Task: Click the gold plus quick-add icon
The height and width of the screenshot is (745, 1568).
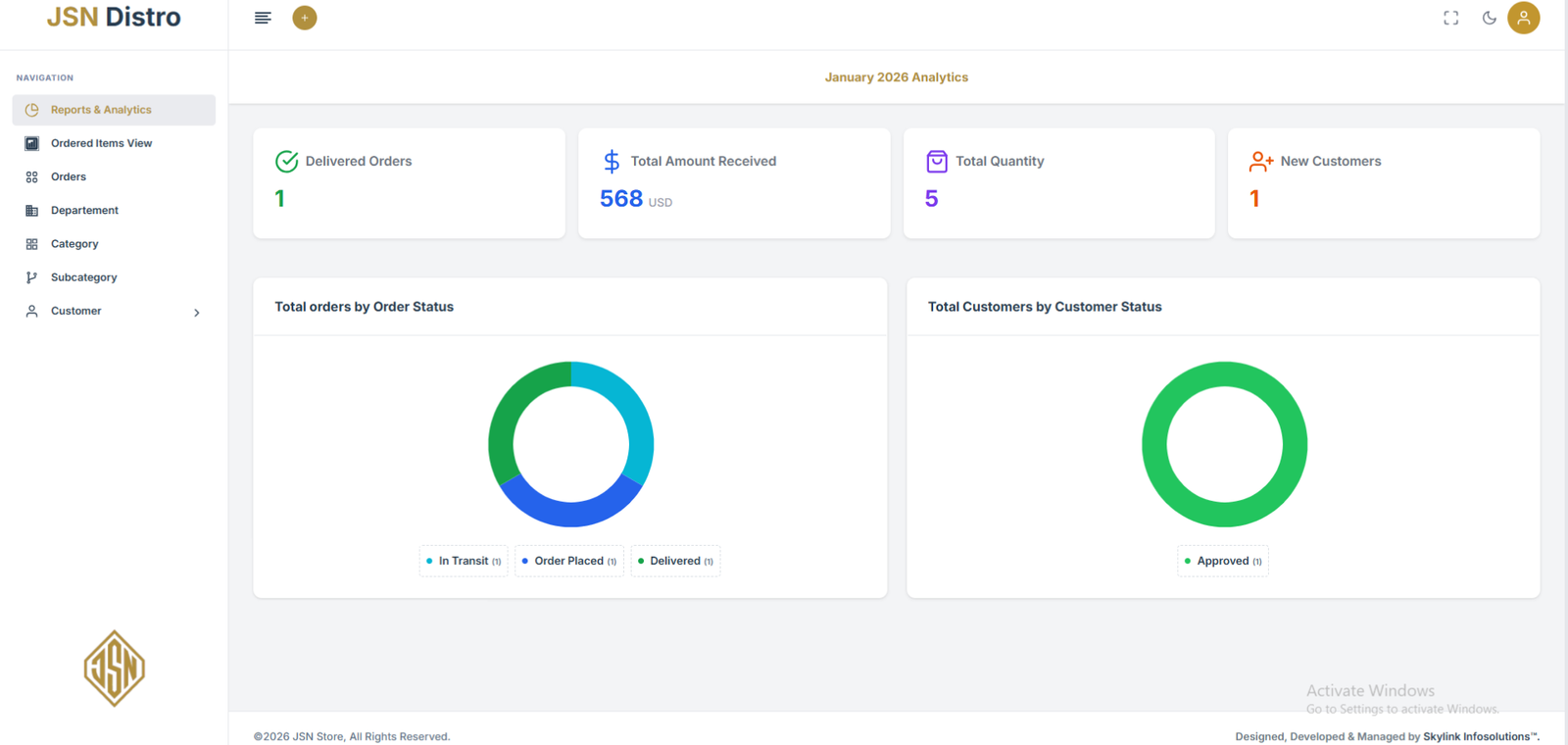Action: (305, 18)
